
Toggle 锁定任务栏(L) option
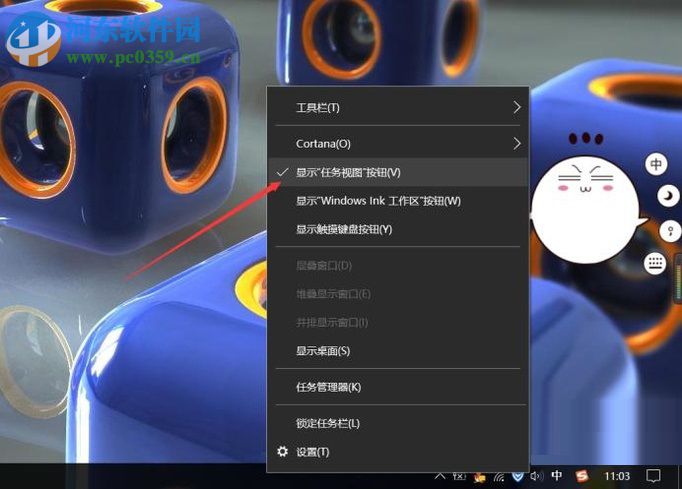tap(398, 423)
